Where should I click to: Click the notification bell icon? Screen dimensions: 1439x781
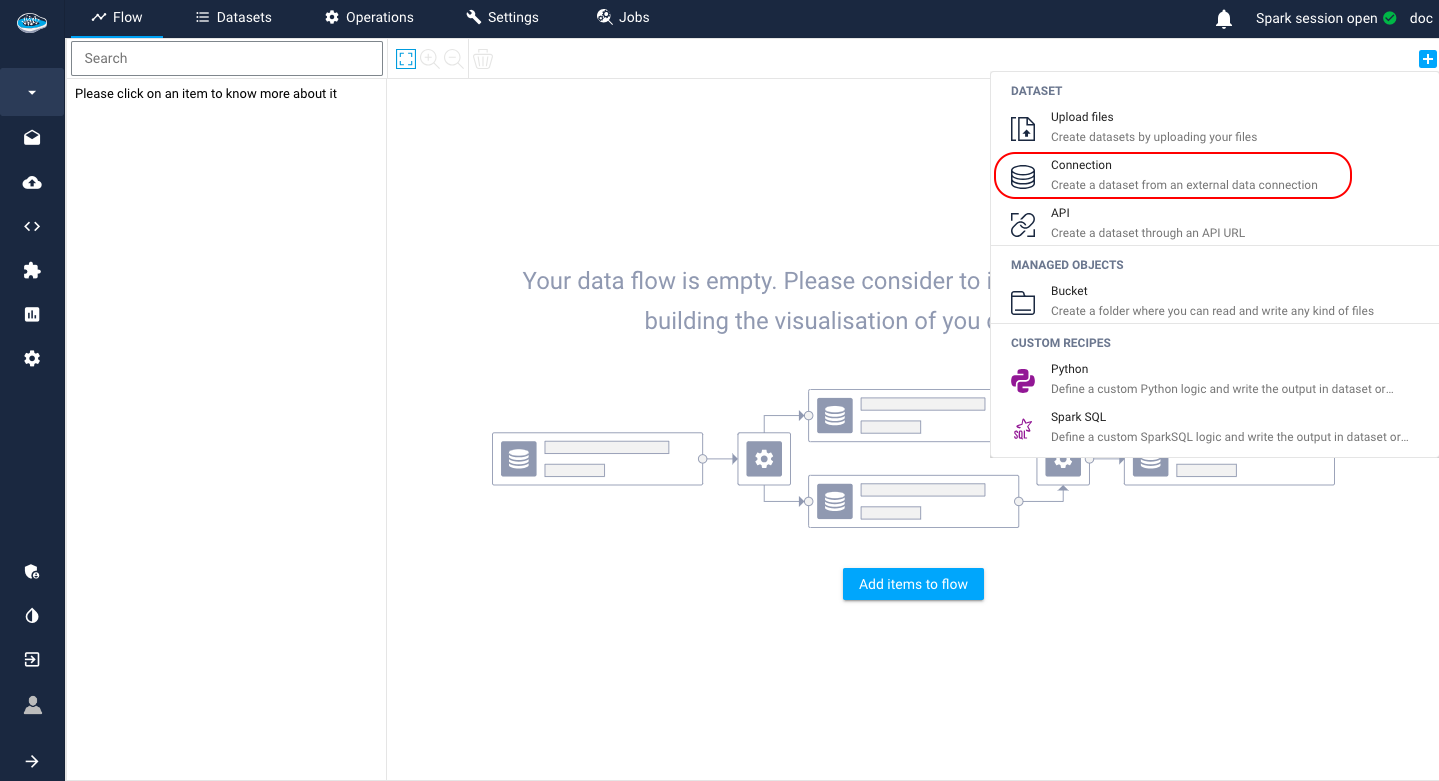click(x=1224, y=18)
